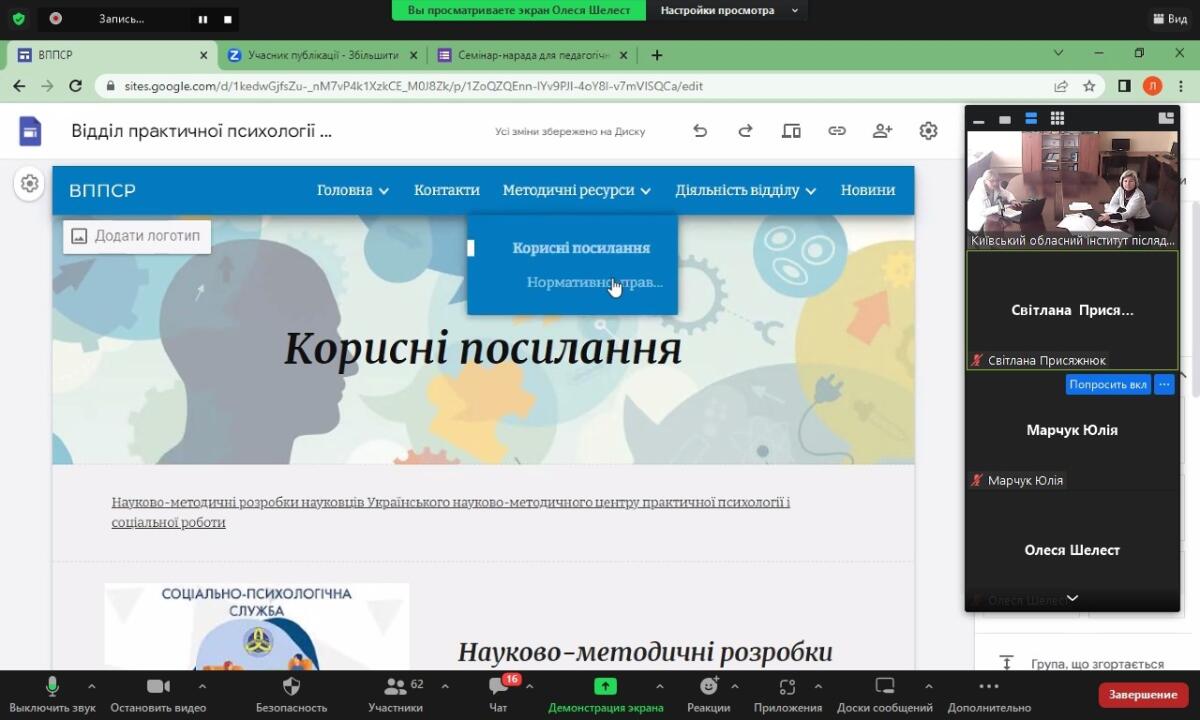Click green Zoom encryption shield icon
Image resolution: width=1200 pixels, height=720 pixels.
[18, 18]
